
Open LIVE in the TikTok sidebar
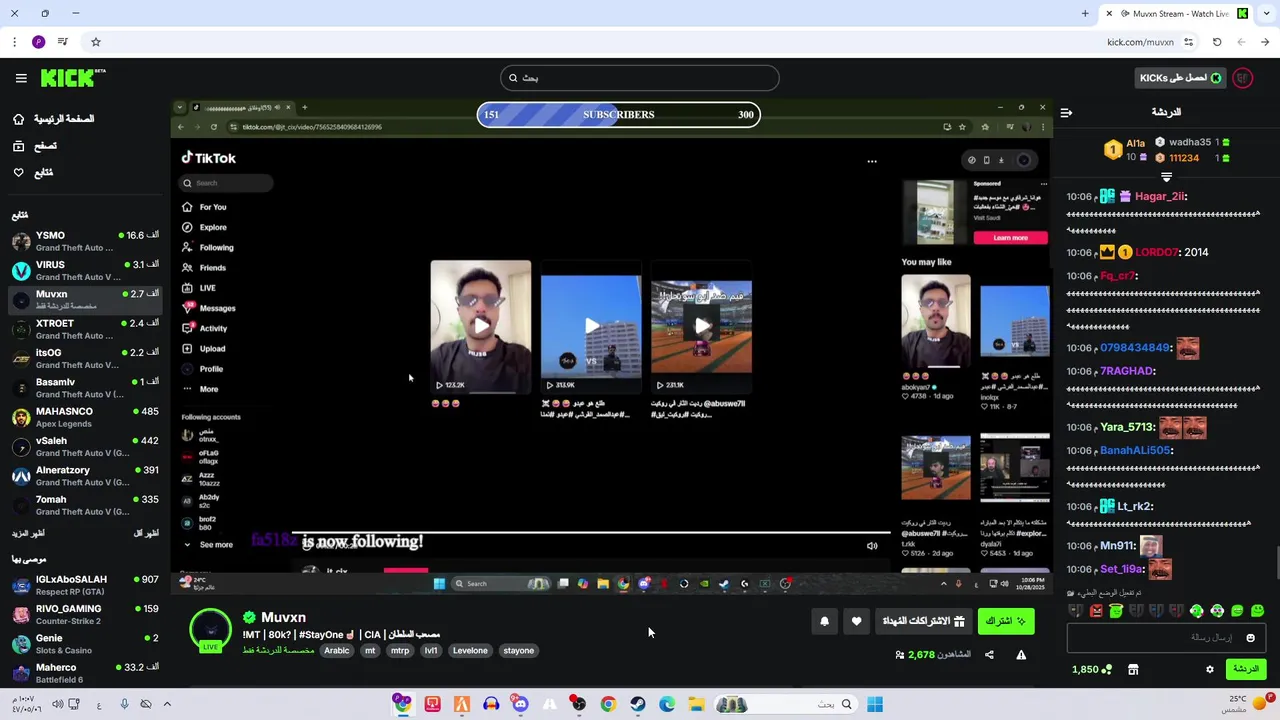198,288
